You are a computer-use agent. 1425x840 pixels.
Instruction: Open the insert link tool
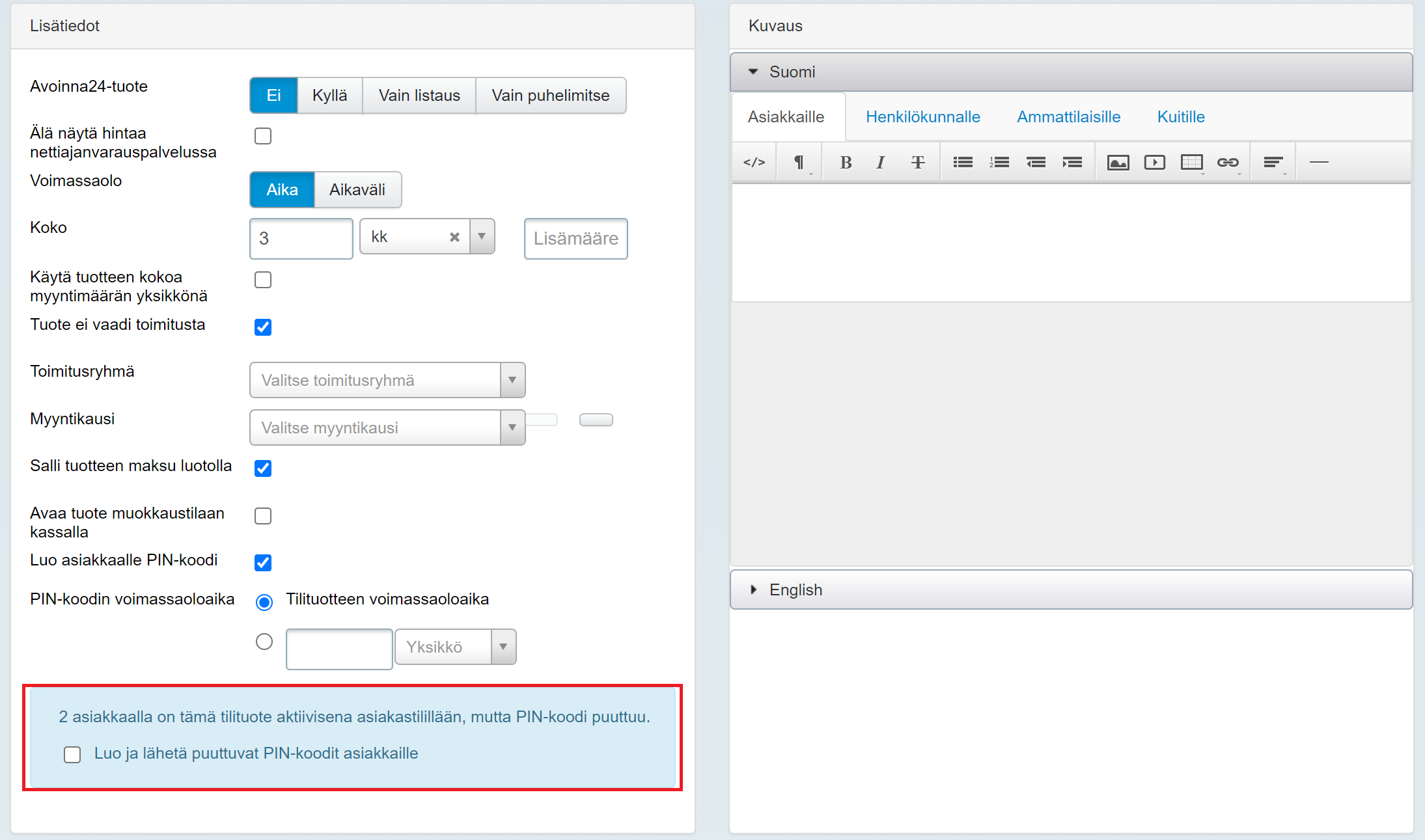pos(1228,162)
